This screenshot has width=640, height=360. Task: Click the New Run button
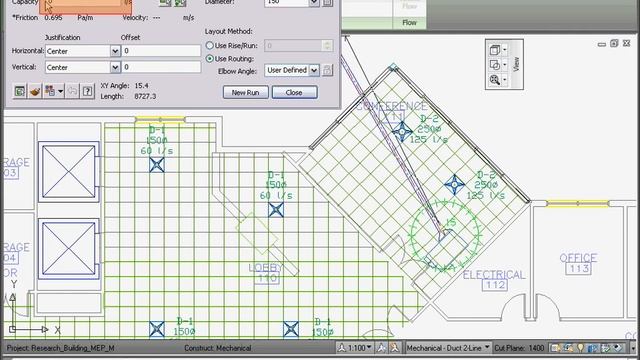pos(245,92)
